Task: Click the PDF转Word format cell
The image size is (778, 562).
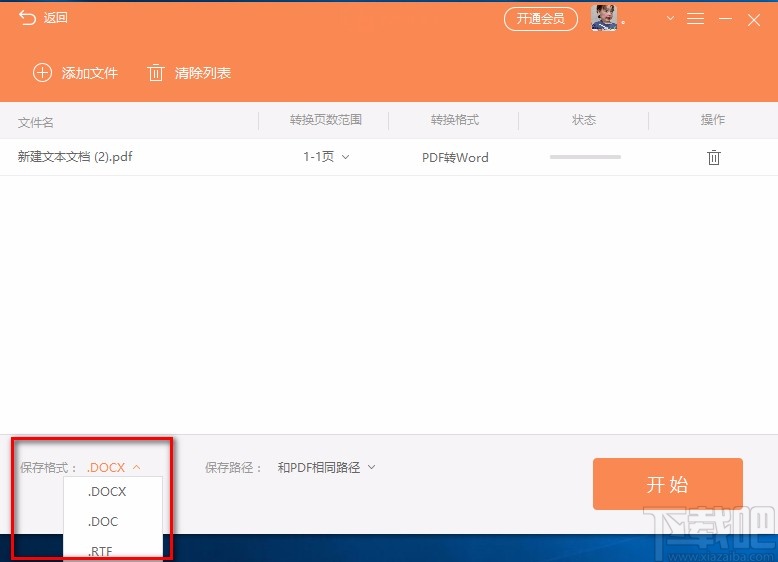Action: (455, 157)
